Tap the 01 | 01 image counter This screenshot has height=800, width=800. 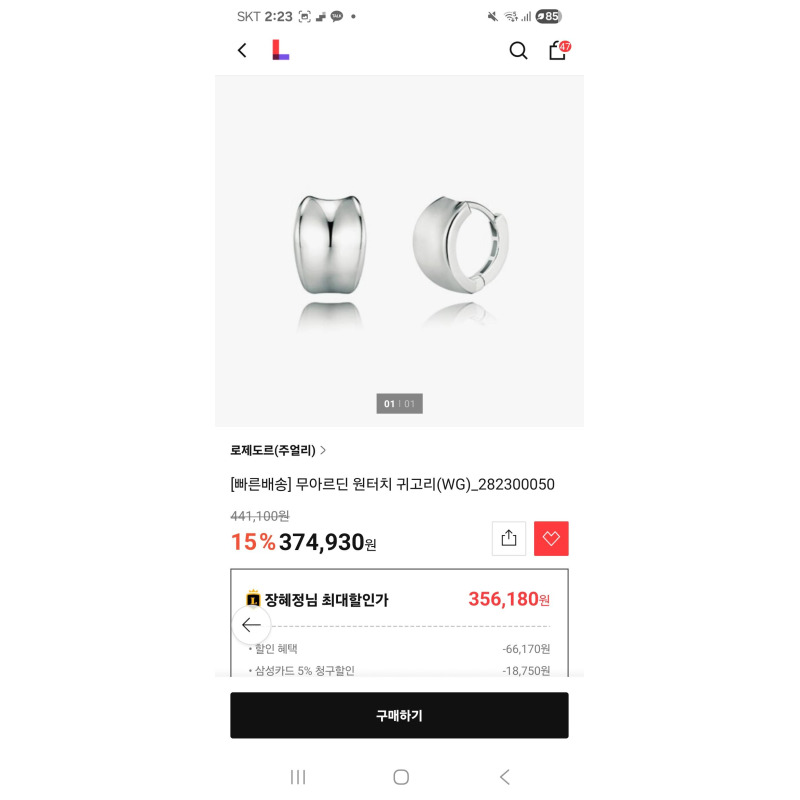point(399,404)
